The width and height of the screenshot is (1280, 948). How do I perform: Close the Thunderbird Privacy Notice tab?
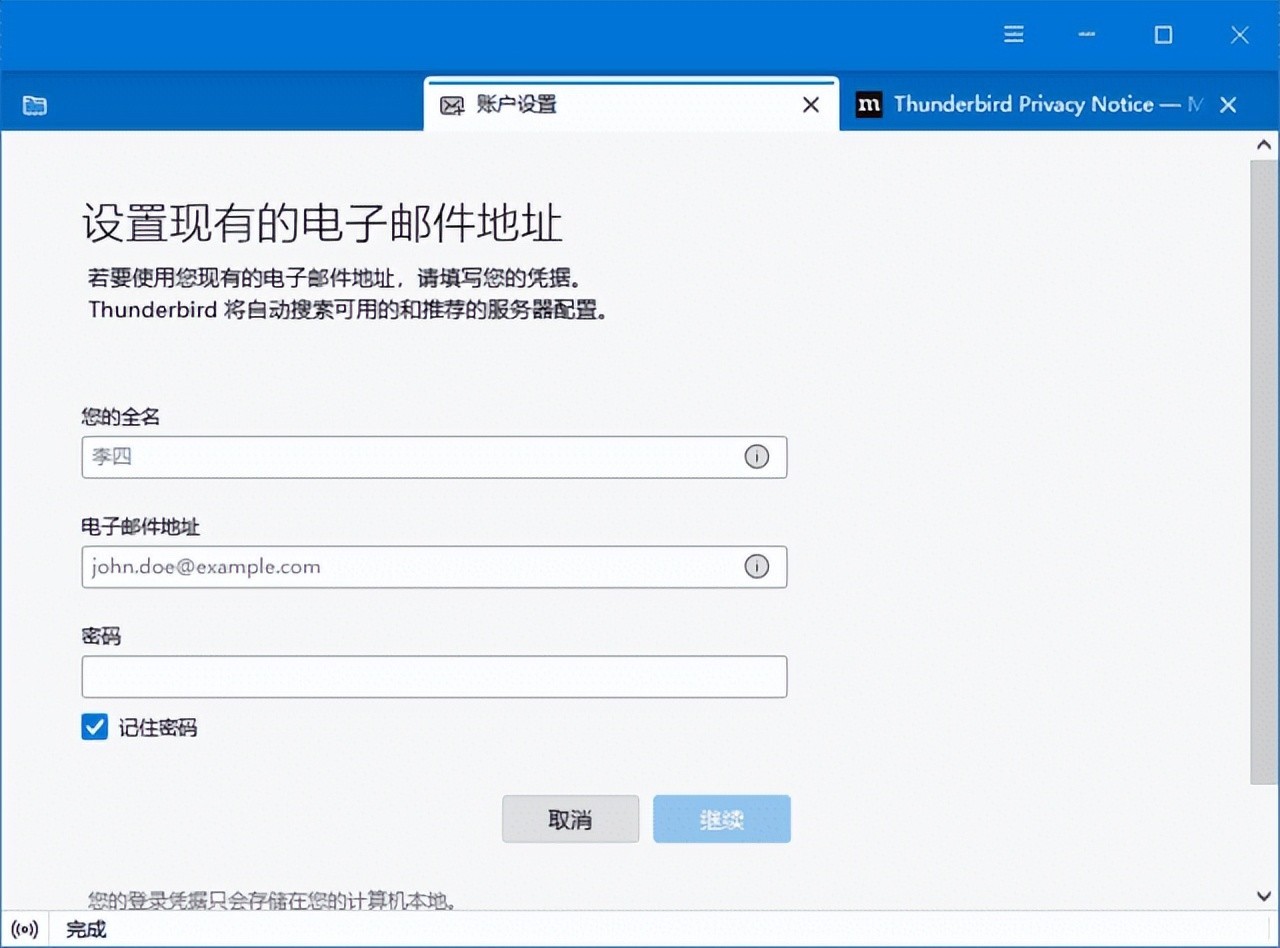[x=1229, y=105]
